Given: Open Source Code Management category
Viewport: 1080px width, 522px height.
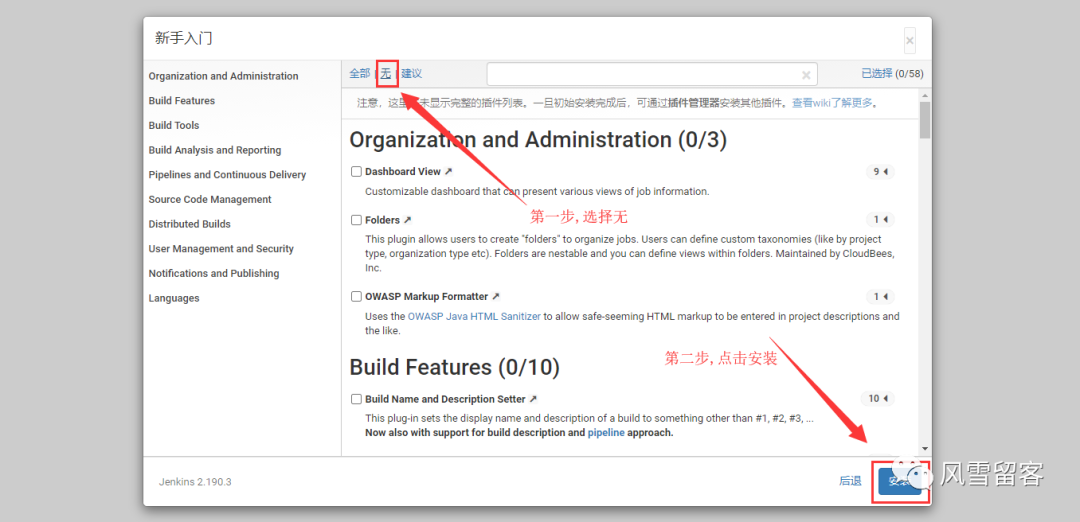Looking at the screenshot, I should pos(210,200).
